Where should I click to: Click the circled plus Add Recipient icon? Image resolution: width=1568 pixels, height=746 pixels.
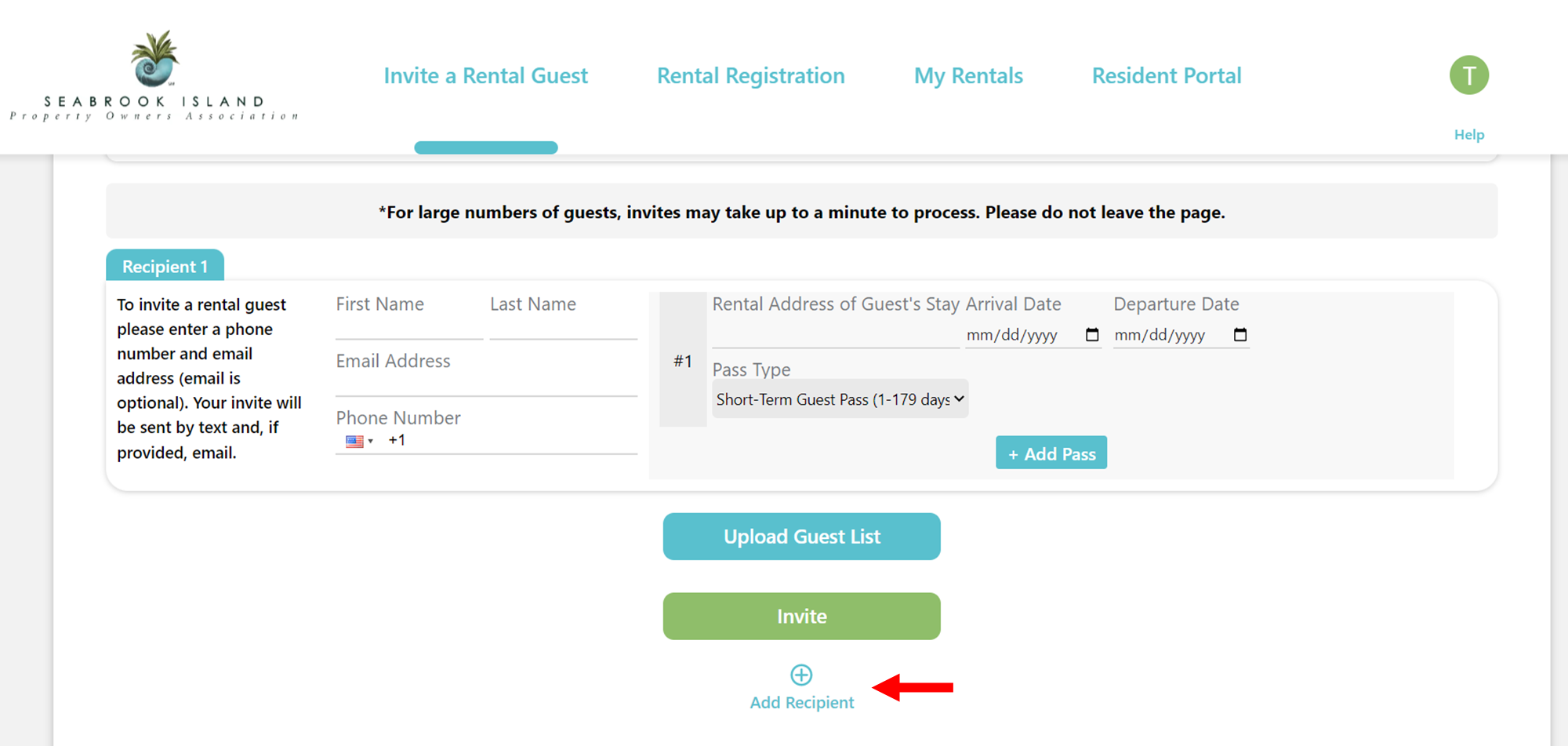click(801, 675)
